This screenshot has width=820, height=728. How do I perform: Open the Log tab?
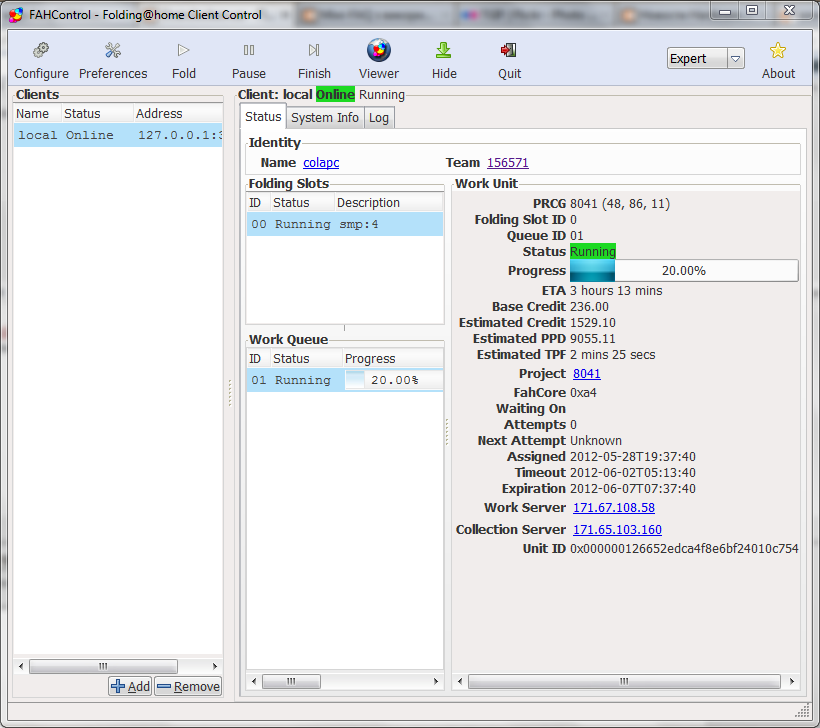click(379, 118)
